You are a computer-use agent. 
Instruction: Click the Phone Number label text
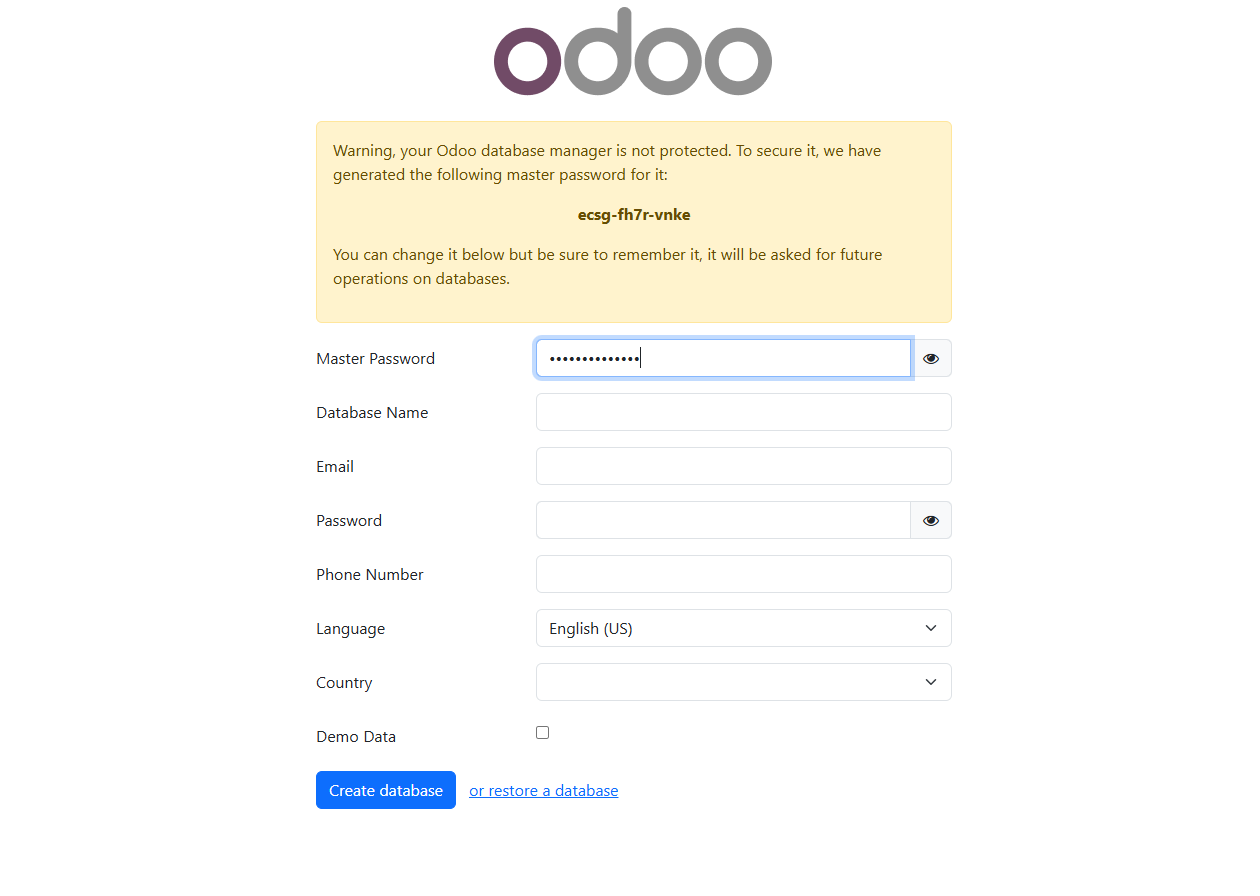[370, 574]
